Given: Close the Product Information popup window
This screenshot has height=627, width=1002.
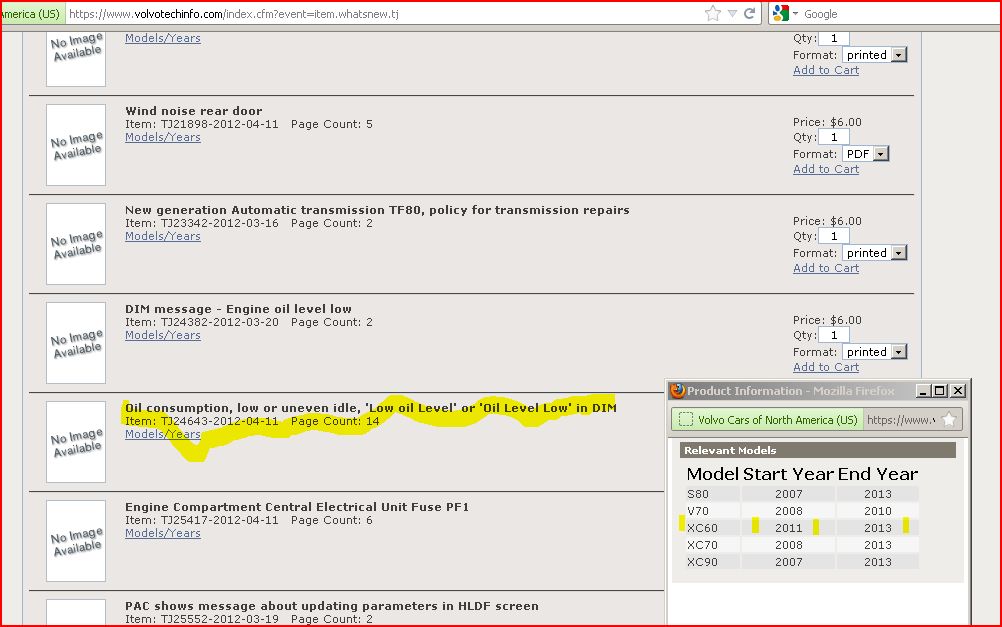Looking at the screenshot, I should 957,391.
